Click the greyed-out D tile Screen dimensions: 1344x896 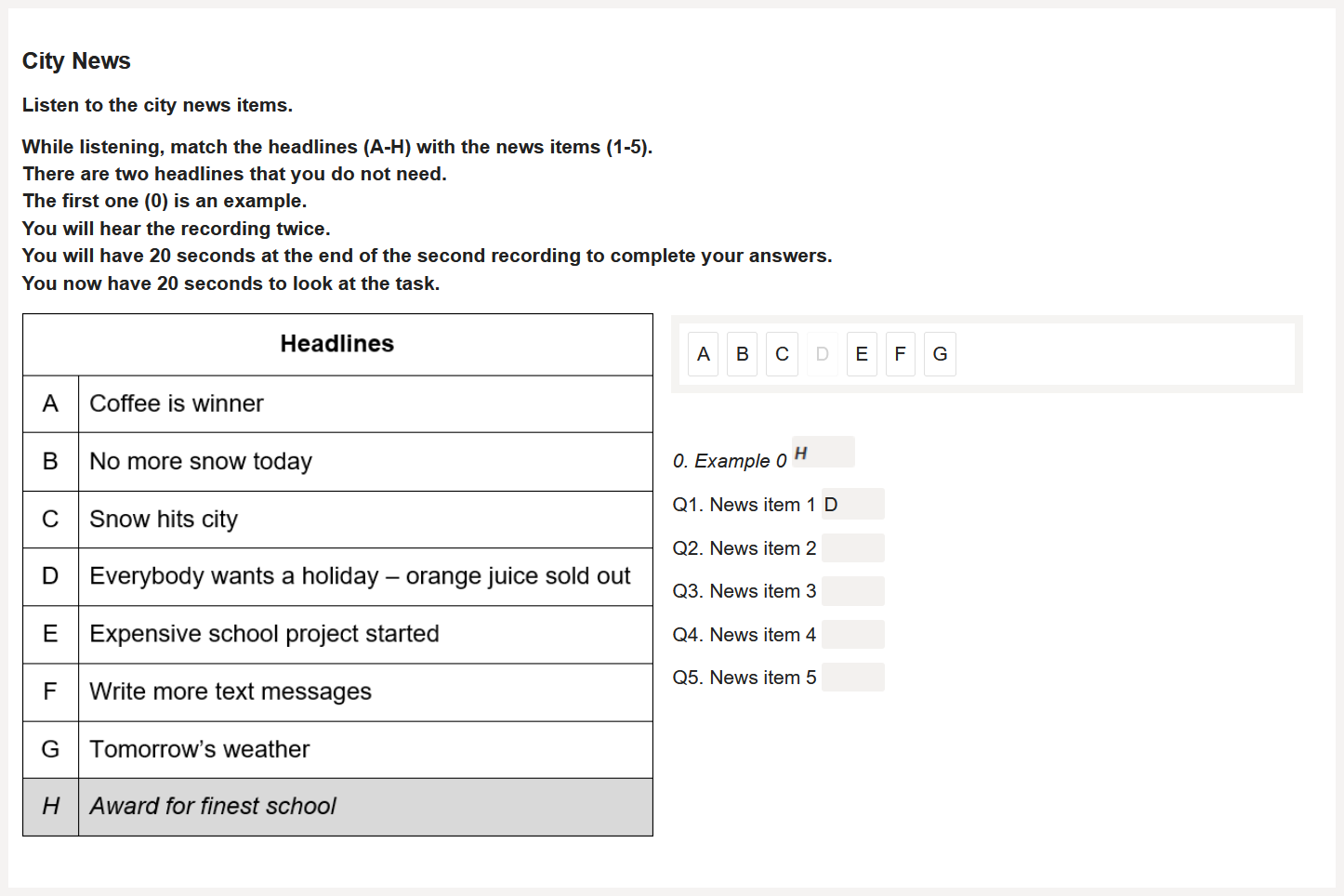tap(822, 354)
